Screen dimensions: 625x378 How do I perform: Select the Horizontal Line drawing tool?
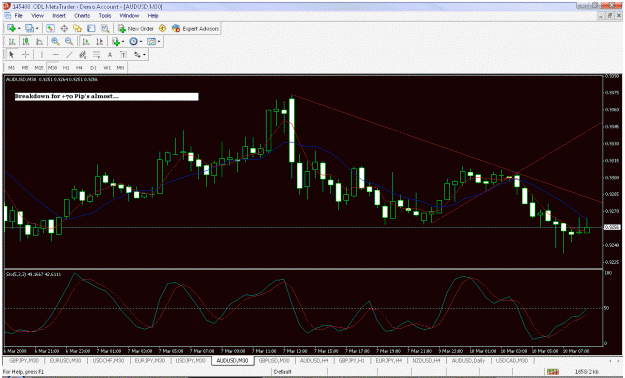coord(56,54)
